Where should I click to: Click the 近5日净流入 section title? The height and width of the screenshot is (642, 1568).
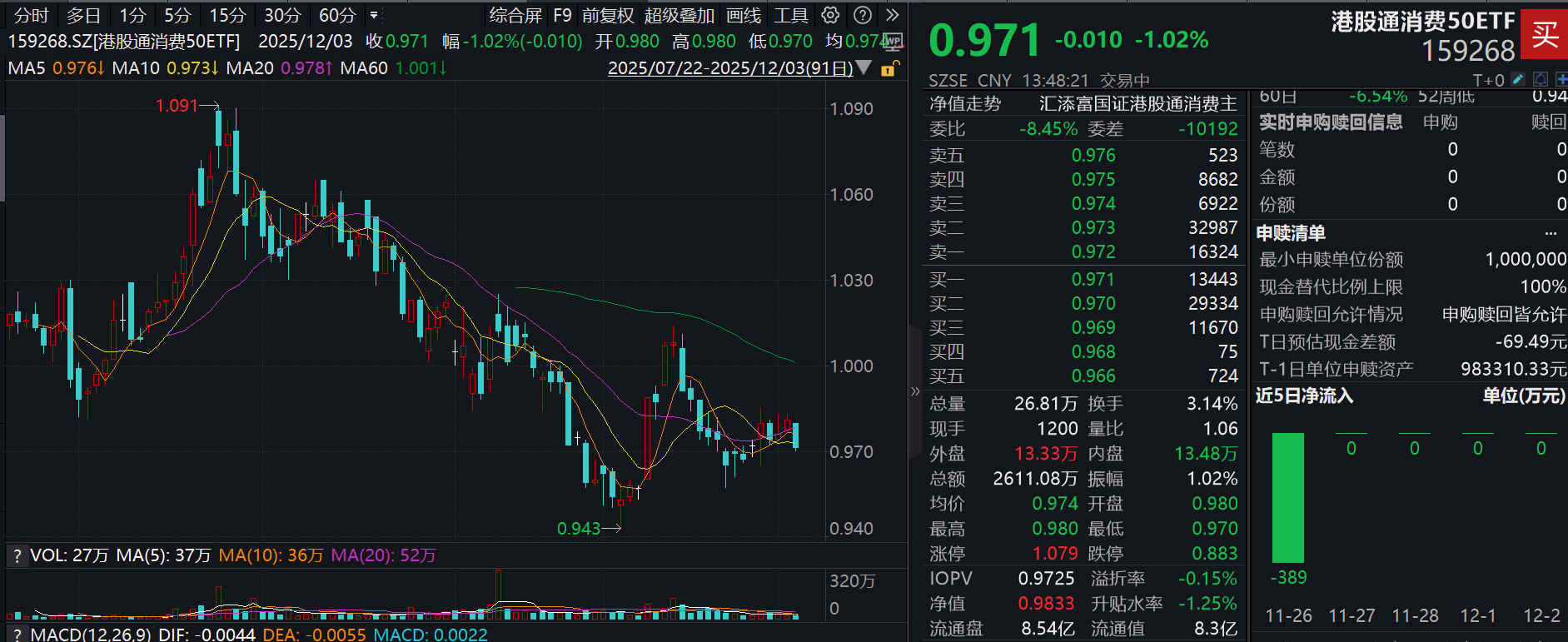(x=1304, y=396)
